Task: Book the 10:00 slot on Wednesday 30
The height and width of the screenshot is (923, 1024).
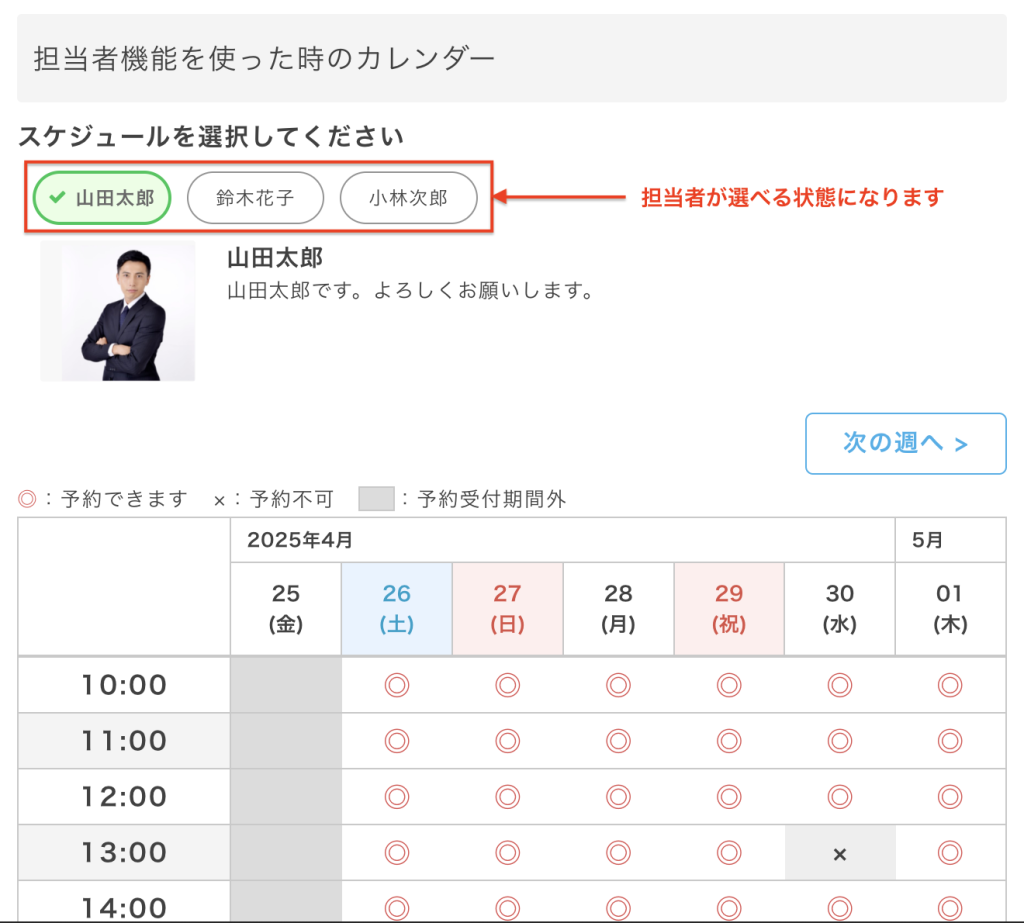Action: (840, 685)
